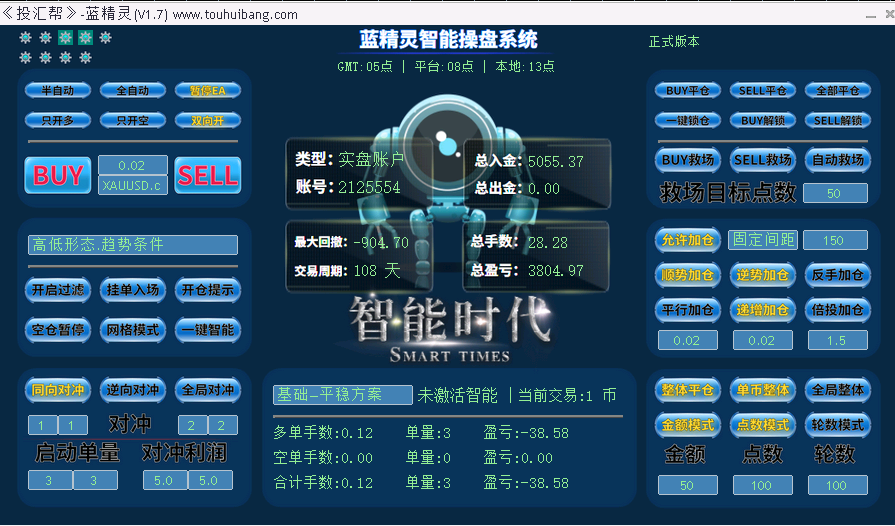The image size is (895, 526).
Task: Click the spacing field showing 150
Action: point(835,240)
